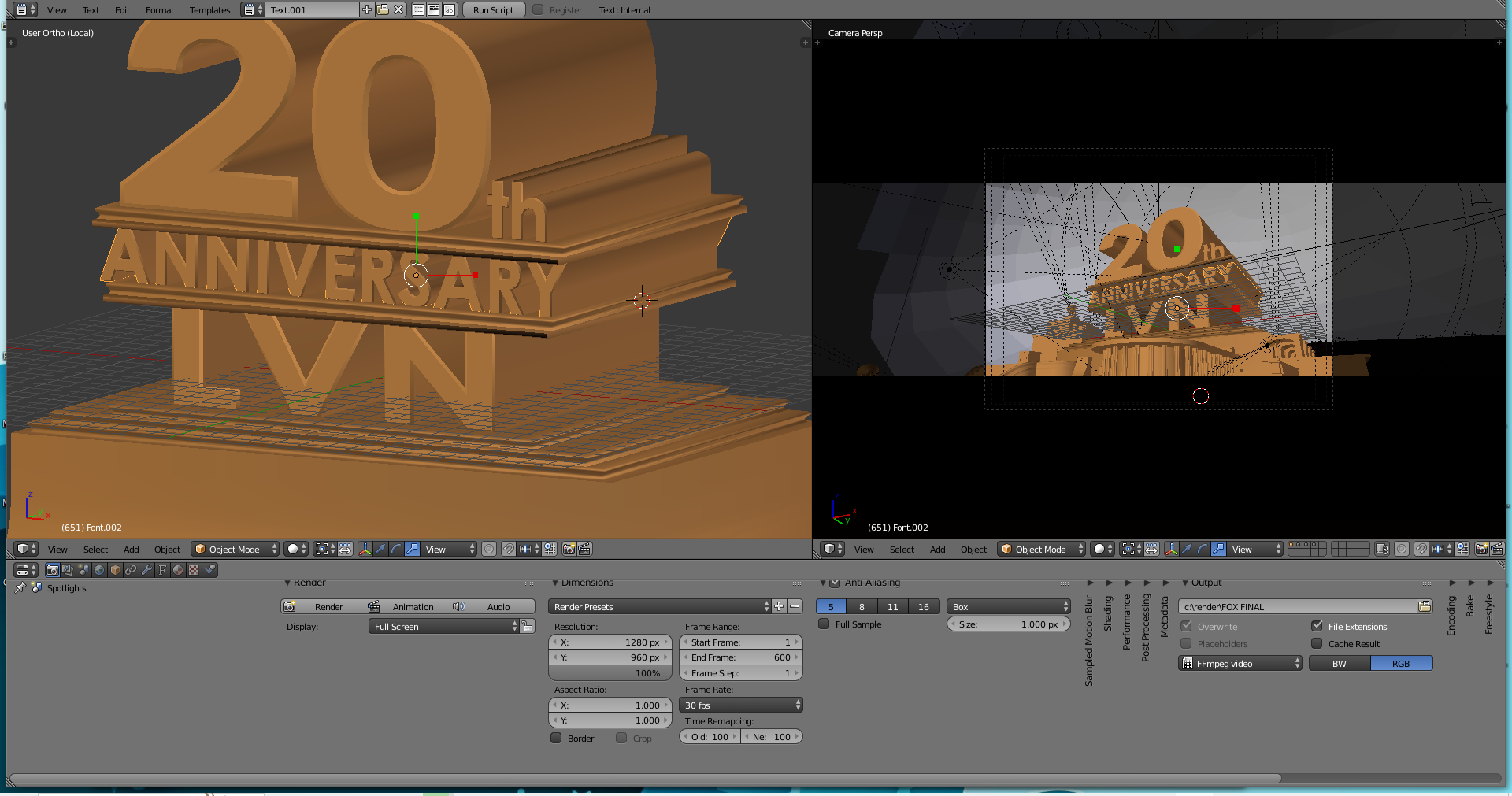Open the Edit menu in text editor
1512x796 pixels.
pos(122,10)
